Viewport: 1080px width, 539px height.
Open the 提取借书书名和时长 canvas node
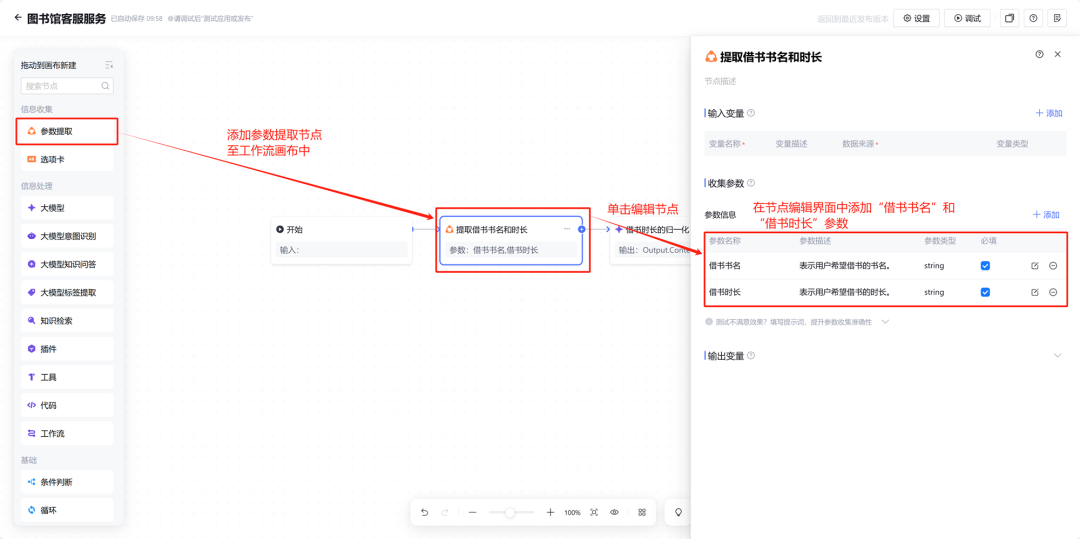click(x=511, y=240)
